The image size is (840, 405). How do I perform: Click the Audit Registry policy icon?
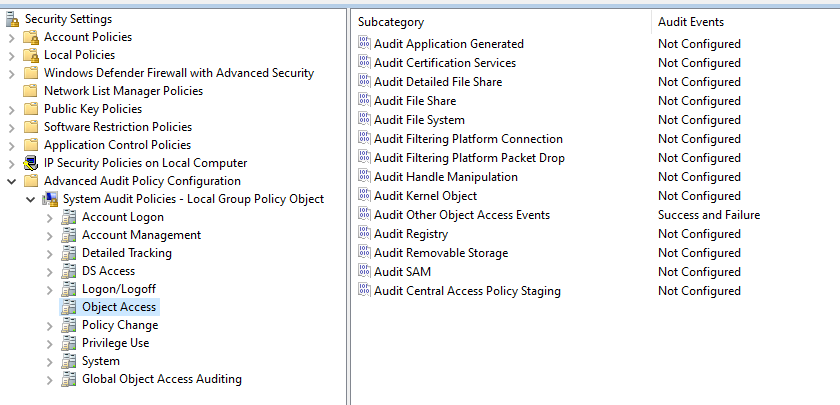364,234
